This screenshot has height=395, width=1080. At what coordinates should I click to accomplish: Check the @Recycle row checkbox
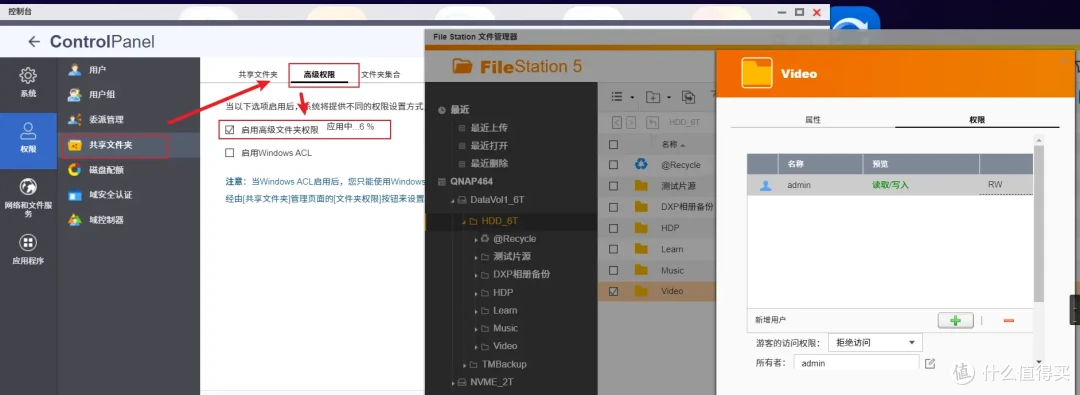pyautogui.click(x=614, y=165)
